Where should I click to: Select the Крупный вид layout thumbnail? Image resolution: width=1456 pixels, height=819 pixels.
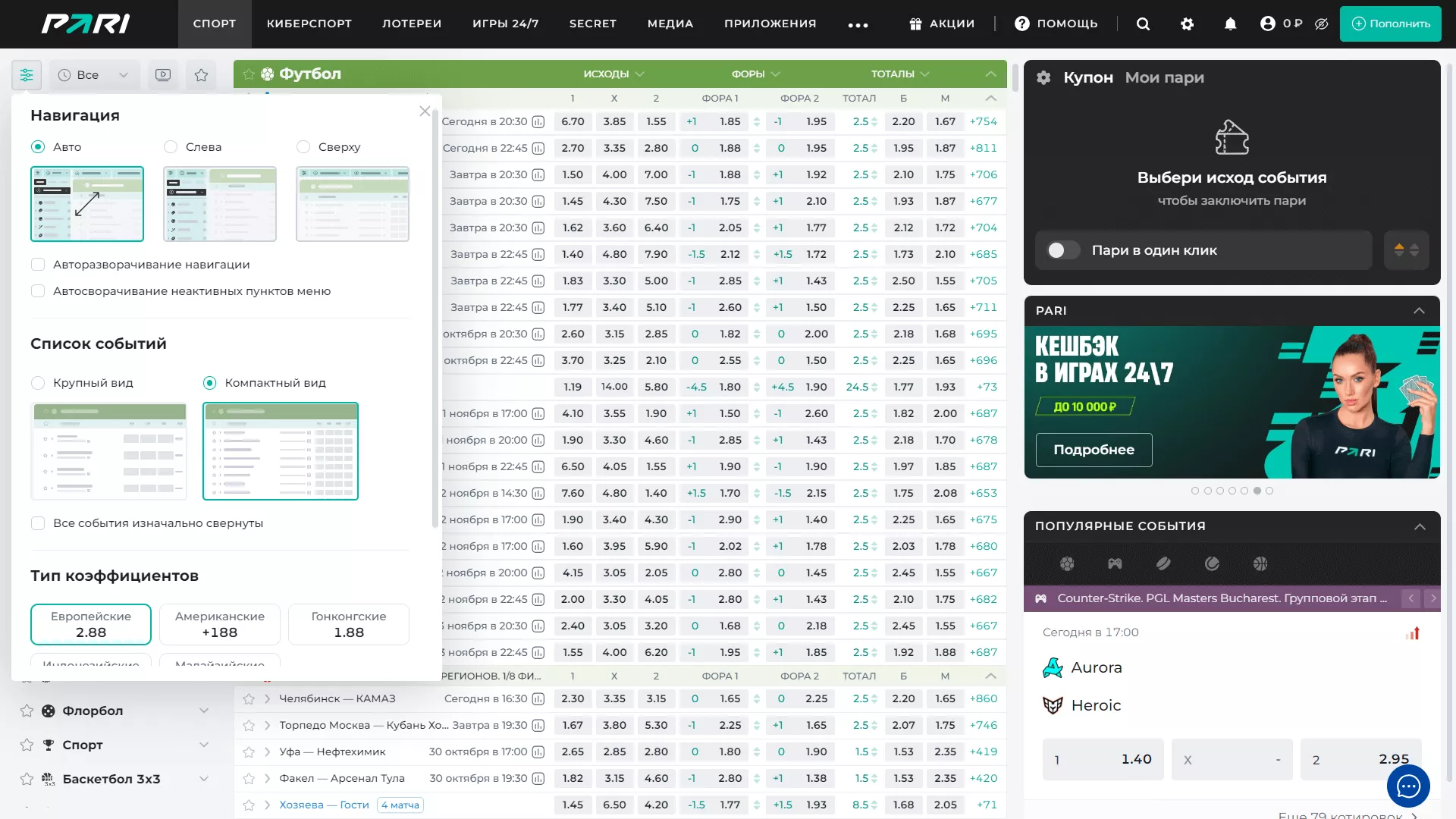(x=108, y=450)
